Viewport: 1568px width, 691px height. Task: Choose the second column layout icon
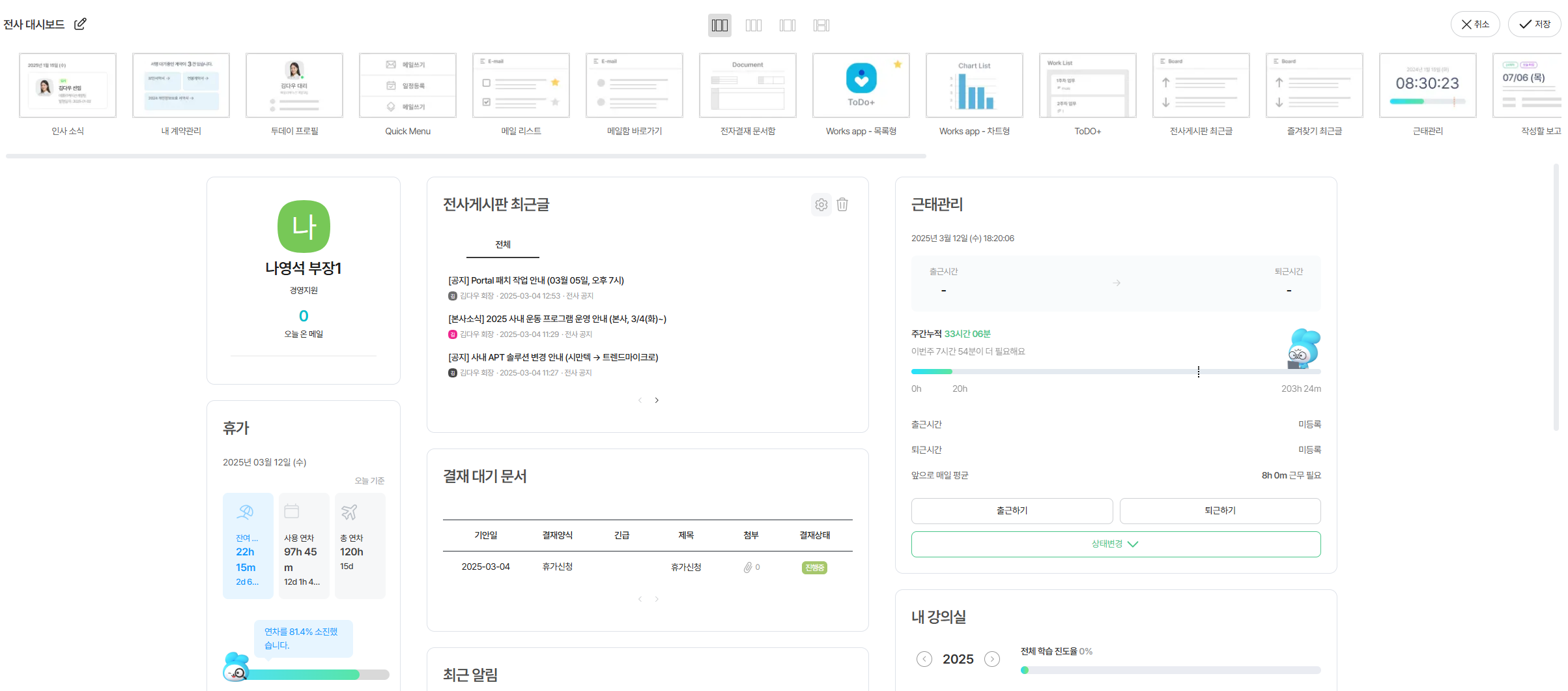753,25
